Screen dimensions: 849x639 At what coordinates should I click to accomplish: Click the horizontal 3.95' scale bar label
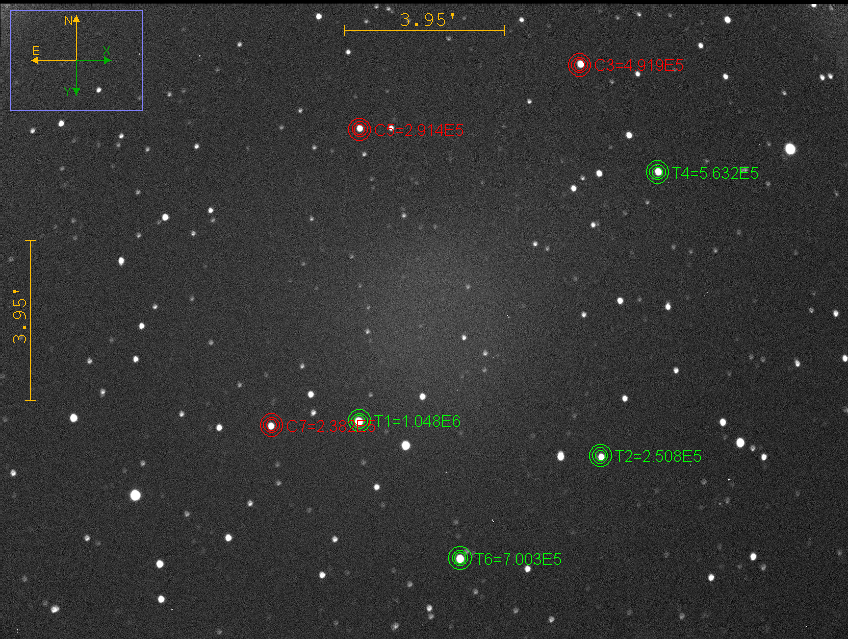[427, 19]
